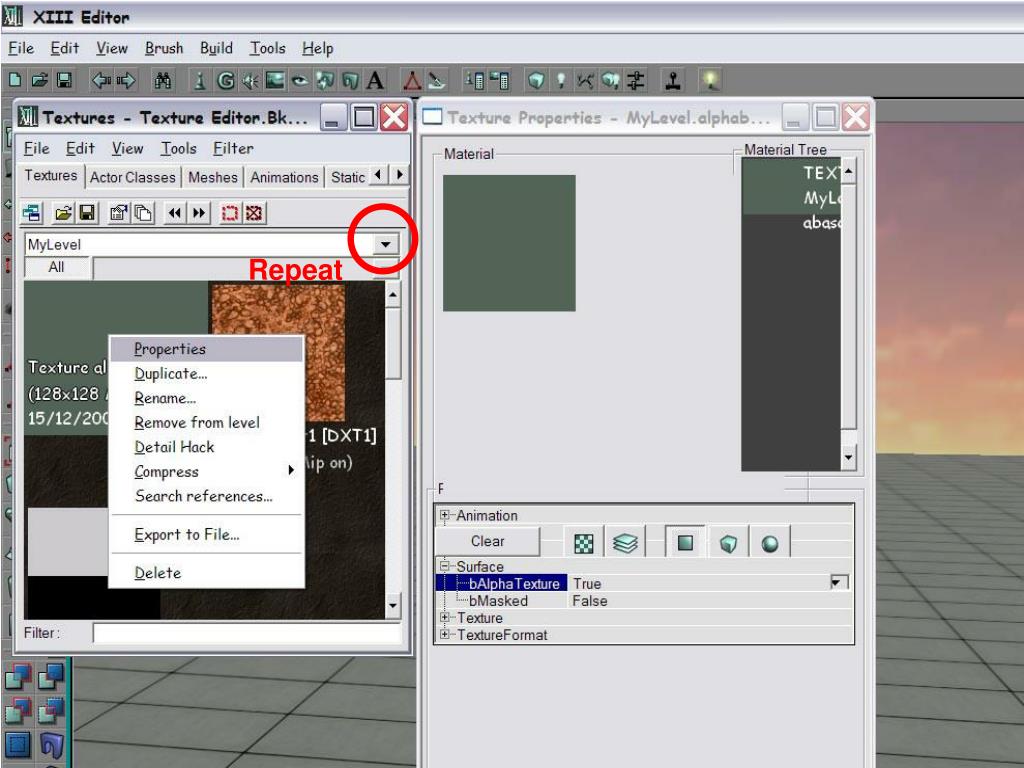Open the Brush menu in main menu bar

(164, 48)
